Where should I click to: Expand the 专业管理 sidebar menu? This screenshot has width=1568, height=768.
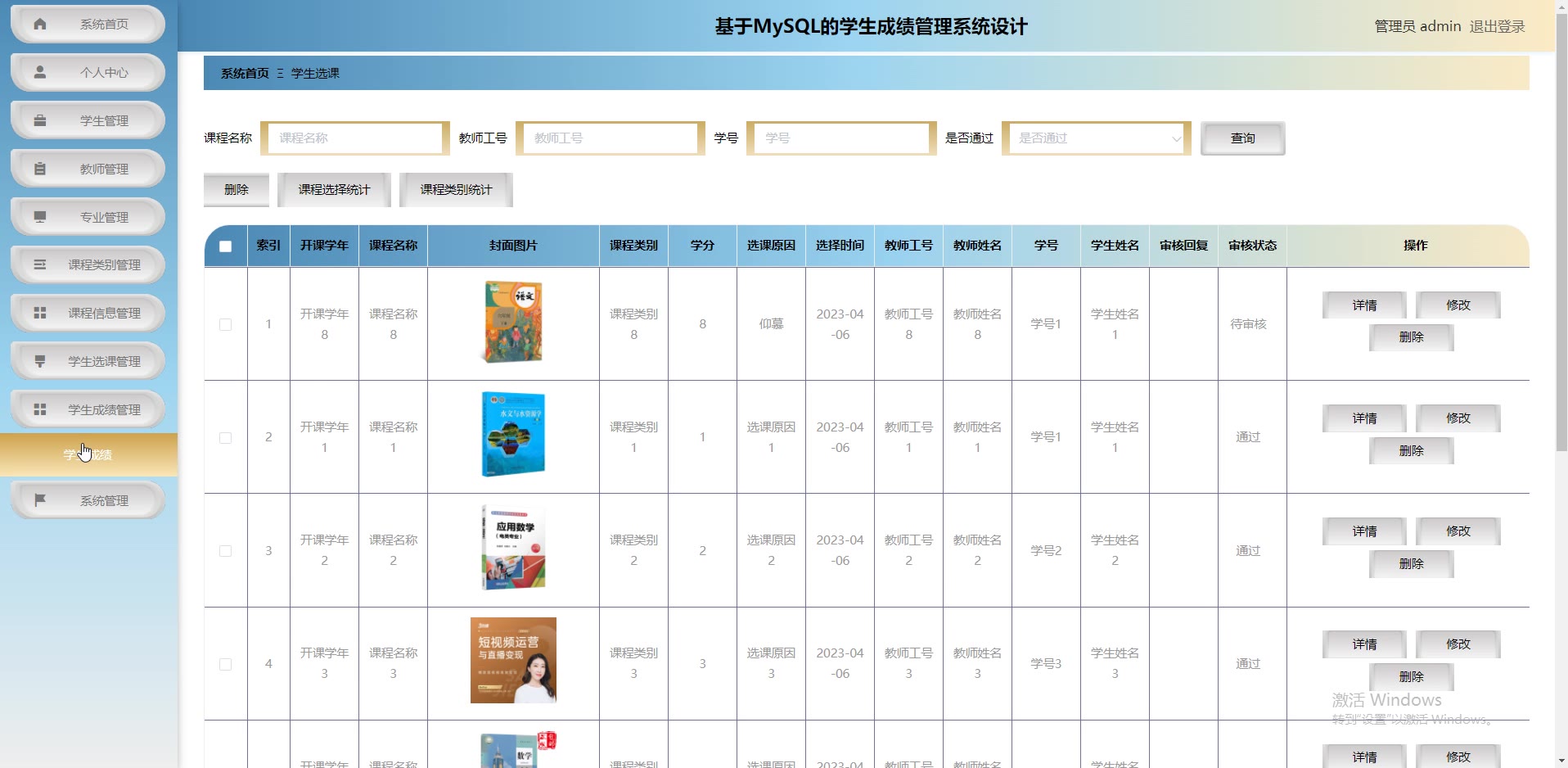coord(88,217)
